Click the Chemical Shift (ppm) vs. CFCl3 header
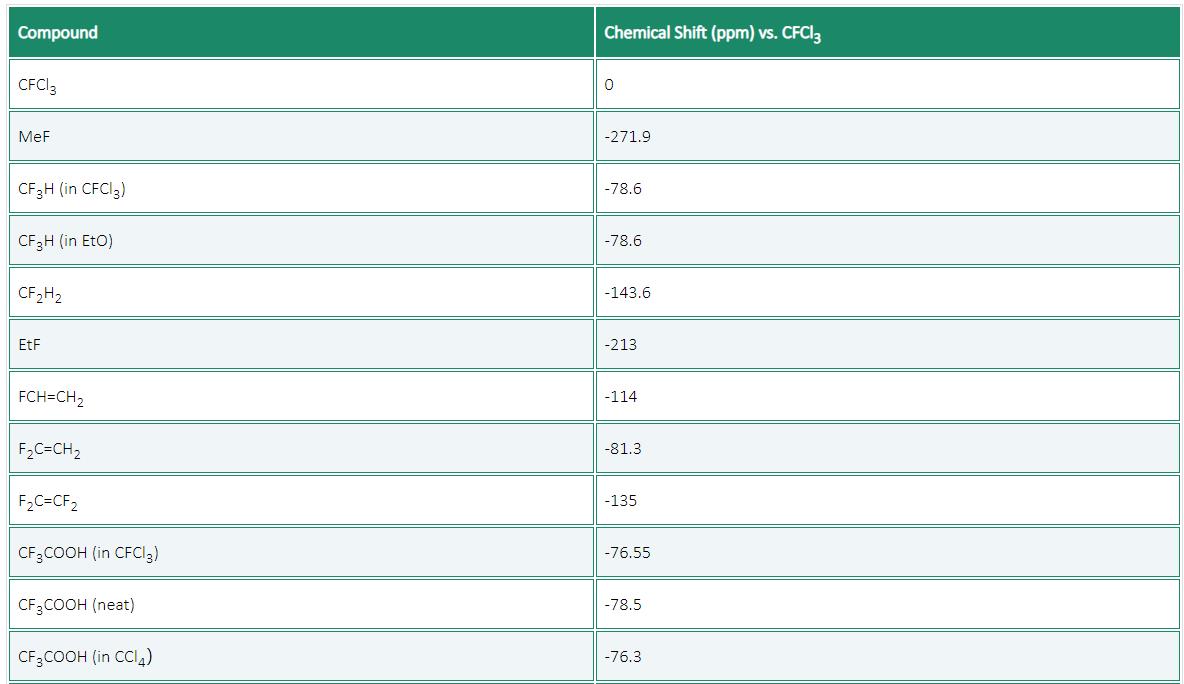 coord(887,32)
